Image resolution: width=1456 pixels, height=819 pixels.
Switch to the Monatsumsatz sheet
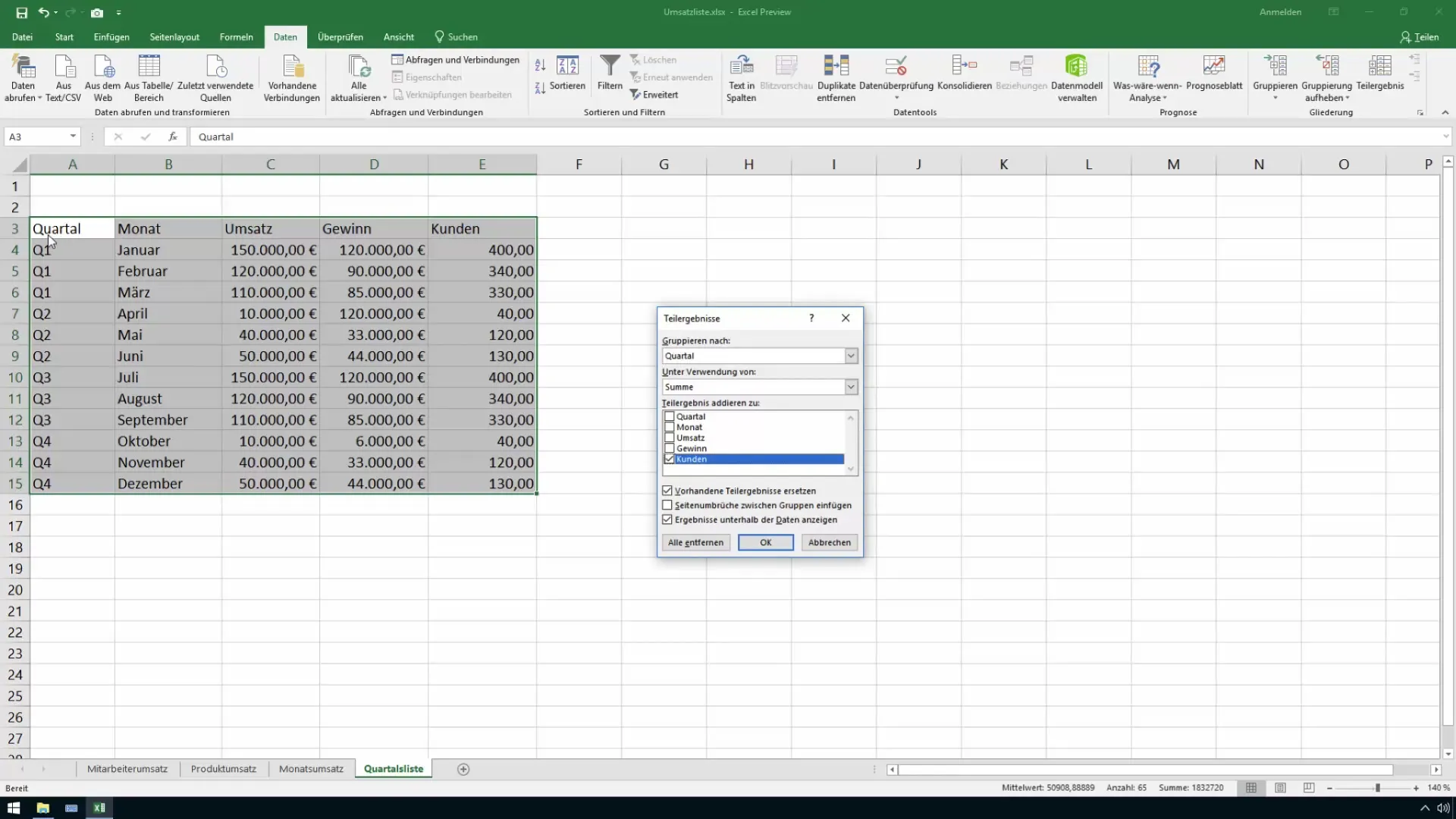[311, 769]
